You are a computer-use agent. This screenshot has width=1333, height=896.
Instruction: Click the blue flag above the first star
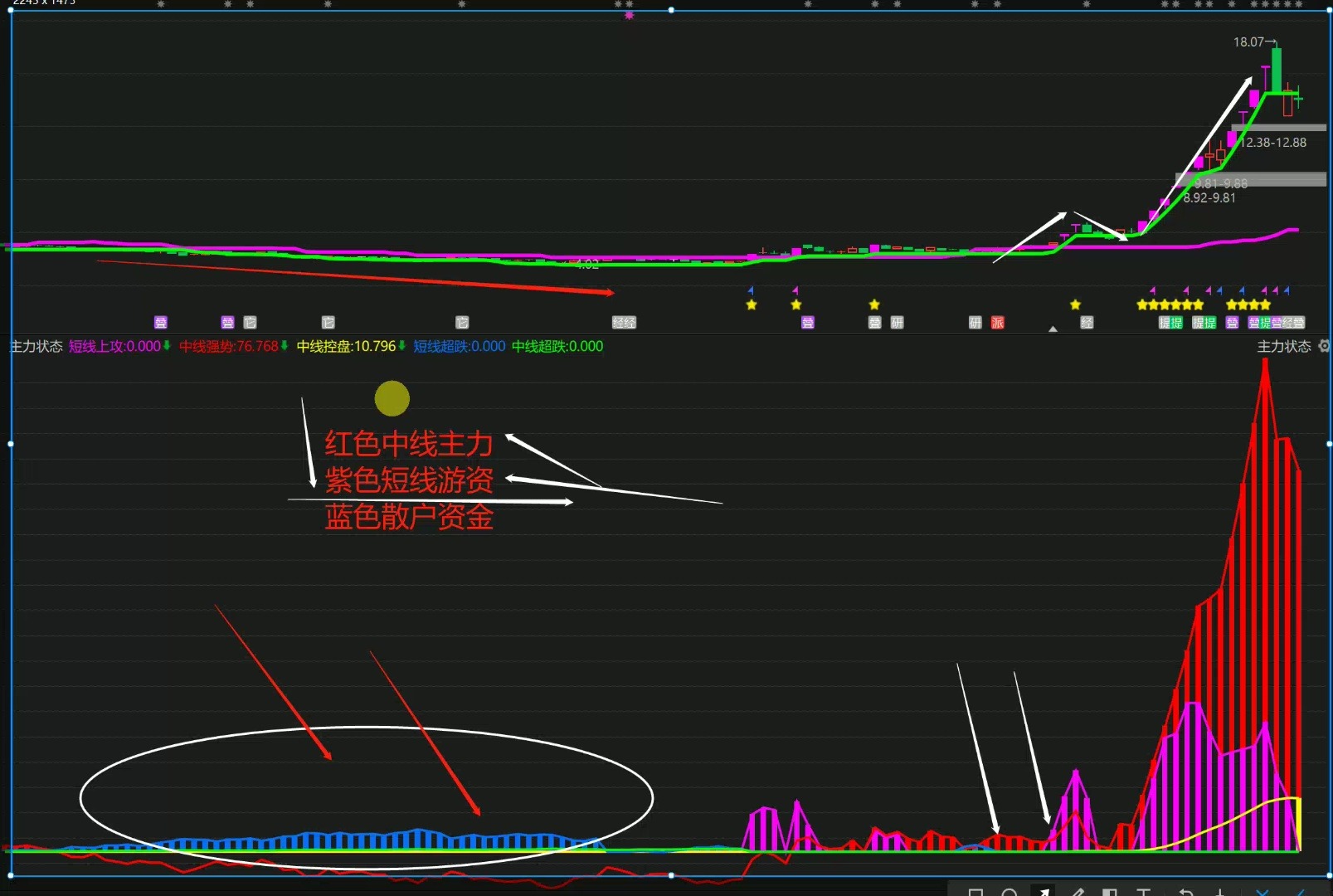pyautogui.click(x=751, y=290)
